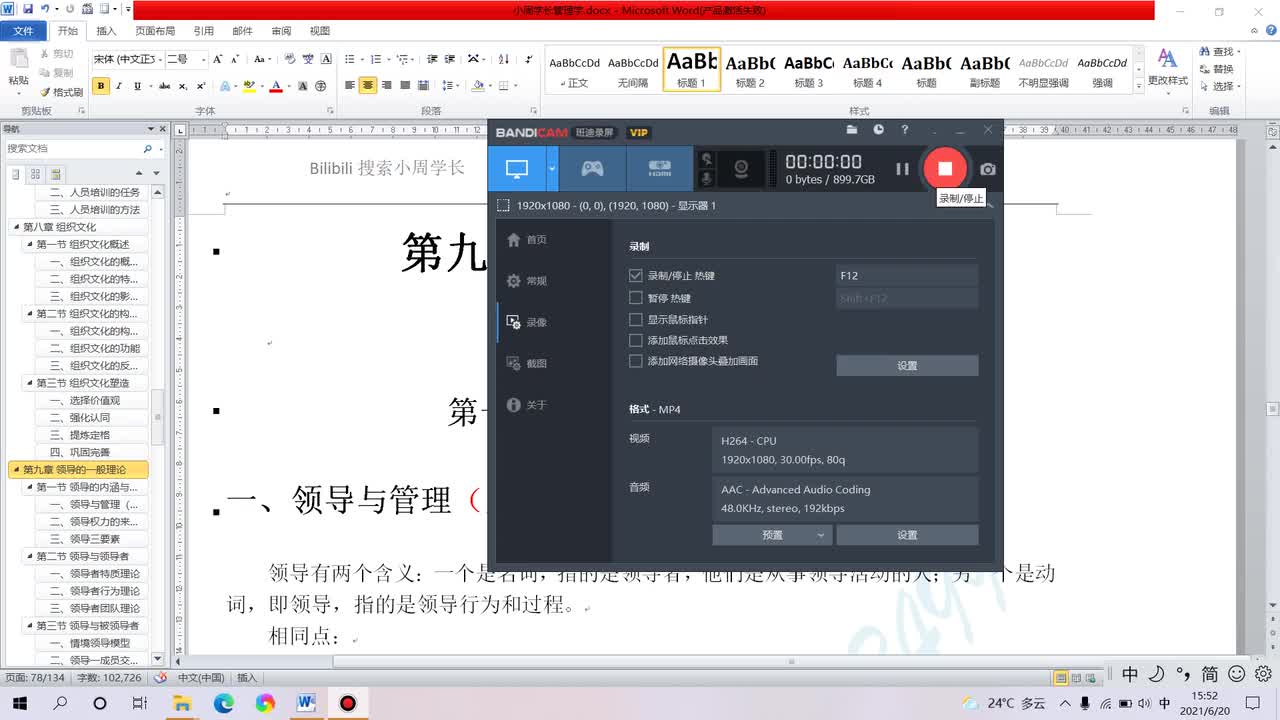
Task: Open Bandicam 常规 sidebar tab
Action: coord(527,281)
